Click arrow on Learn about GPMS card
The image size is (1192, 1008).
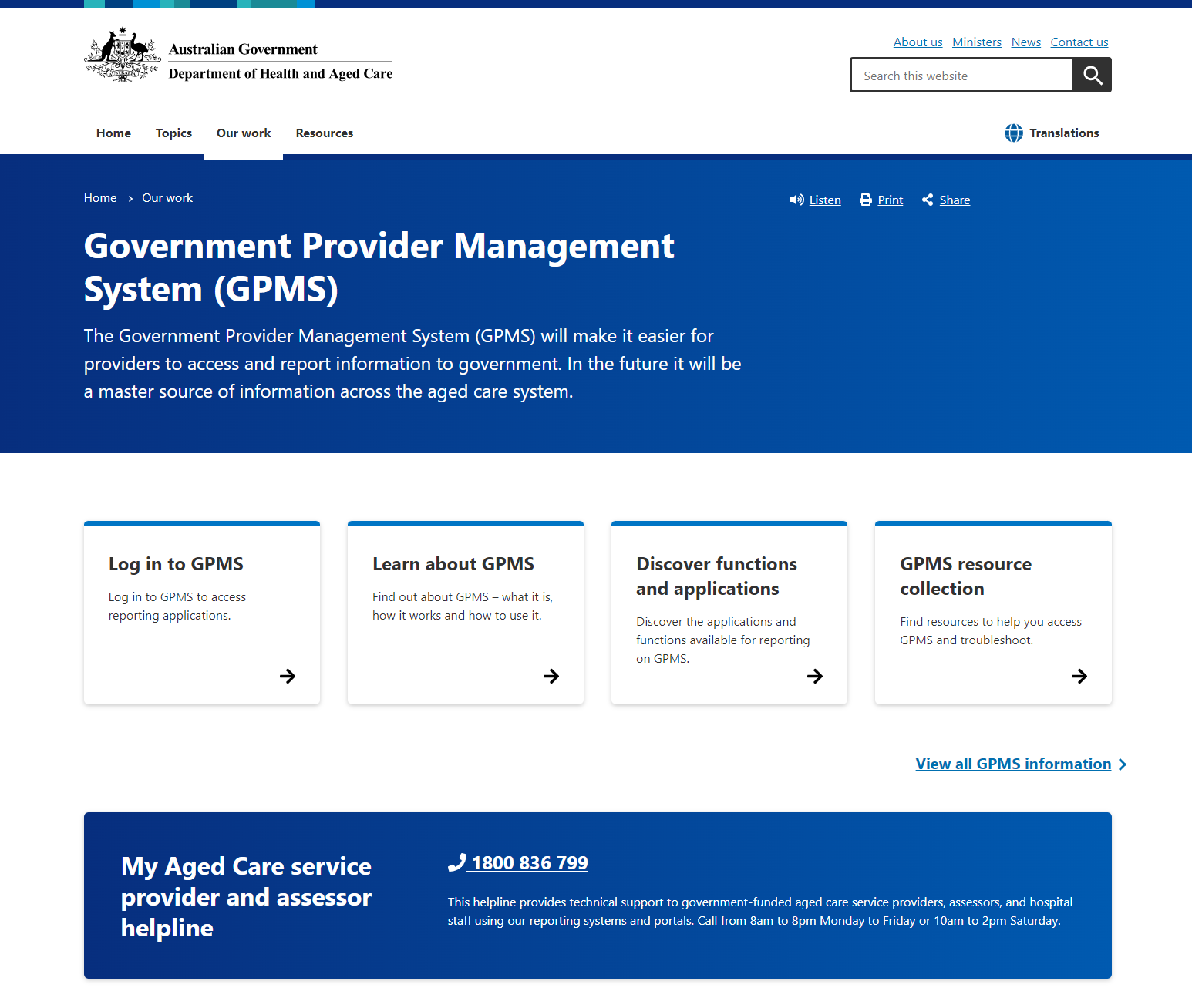551,676
